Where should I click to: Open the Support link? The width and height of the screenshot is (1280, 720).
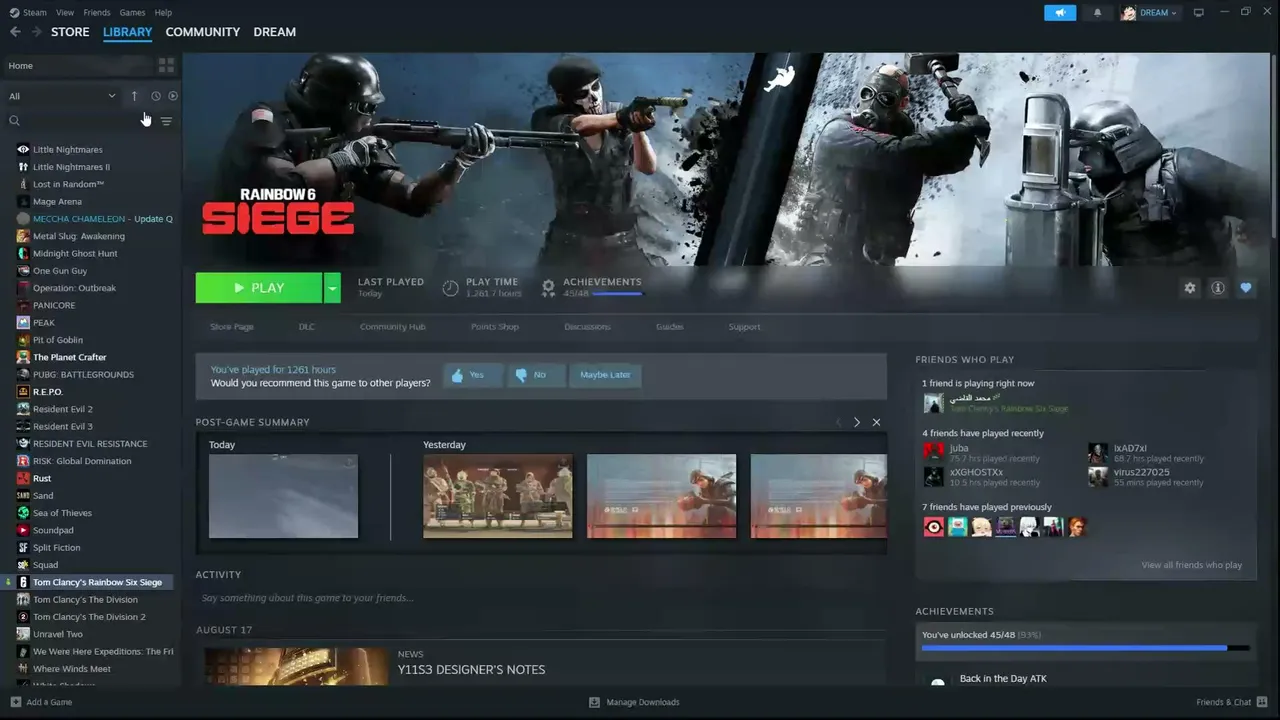tap(744, 327)
